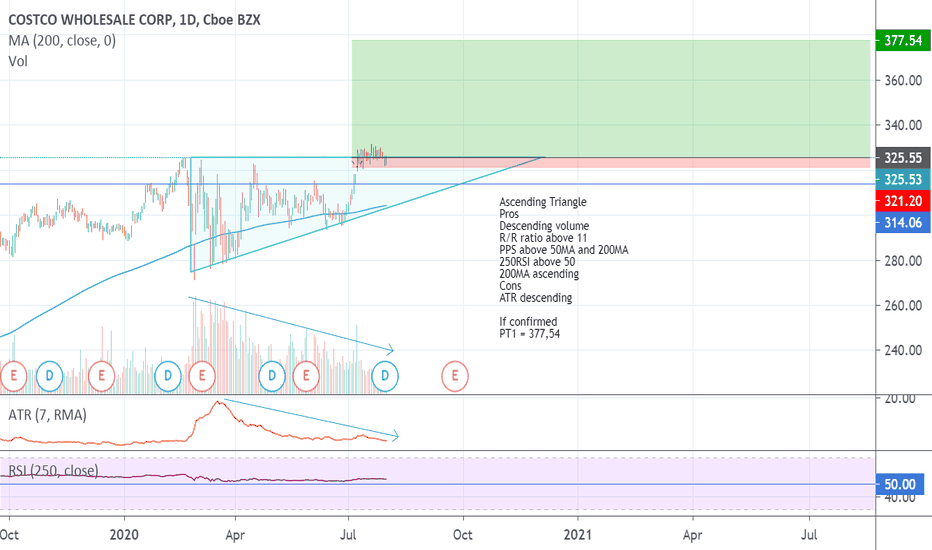This screenshot has height=550, width=932.
Task: Open the earnings E marker under the triangle's left edge
Action: click(202, 376)
